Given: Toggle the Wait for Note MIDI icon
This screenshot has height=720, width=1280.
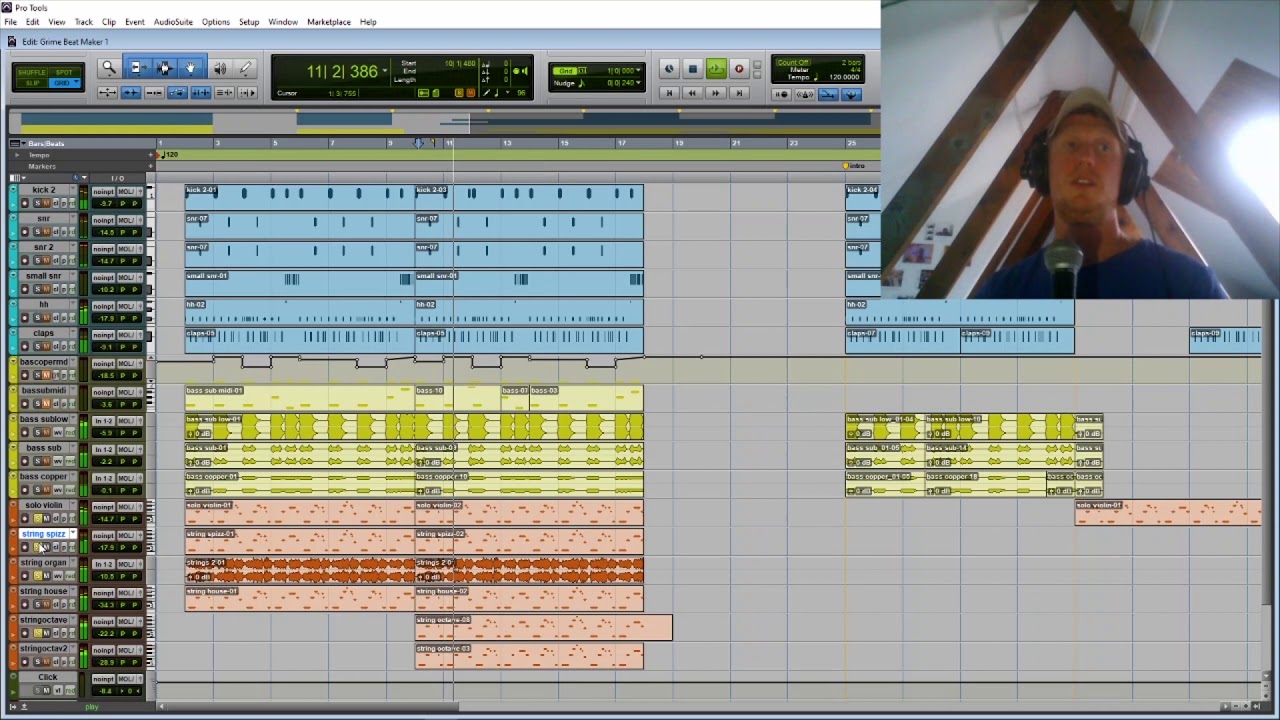Looking at the screenshot, I should point(782,94).
